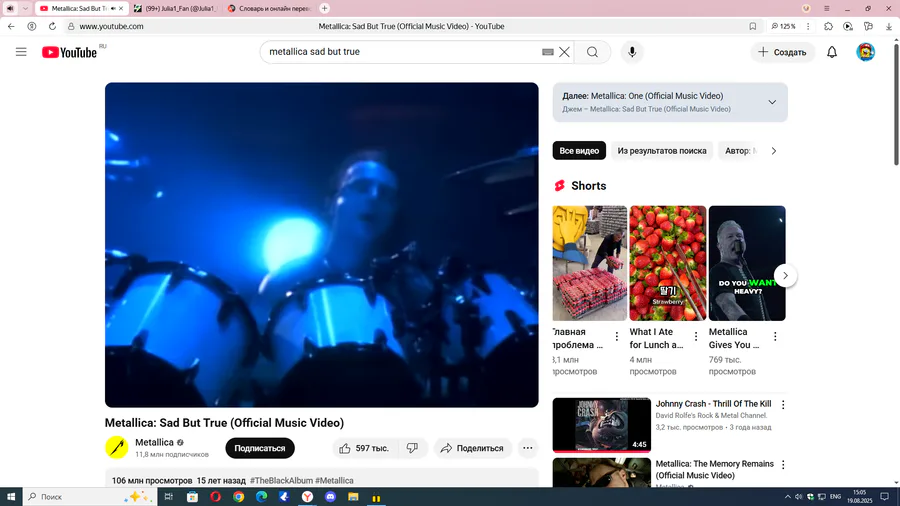Open the YouTube guide hamburger menu

pyautogui.click(x=21, y=52)
